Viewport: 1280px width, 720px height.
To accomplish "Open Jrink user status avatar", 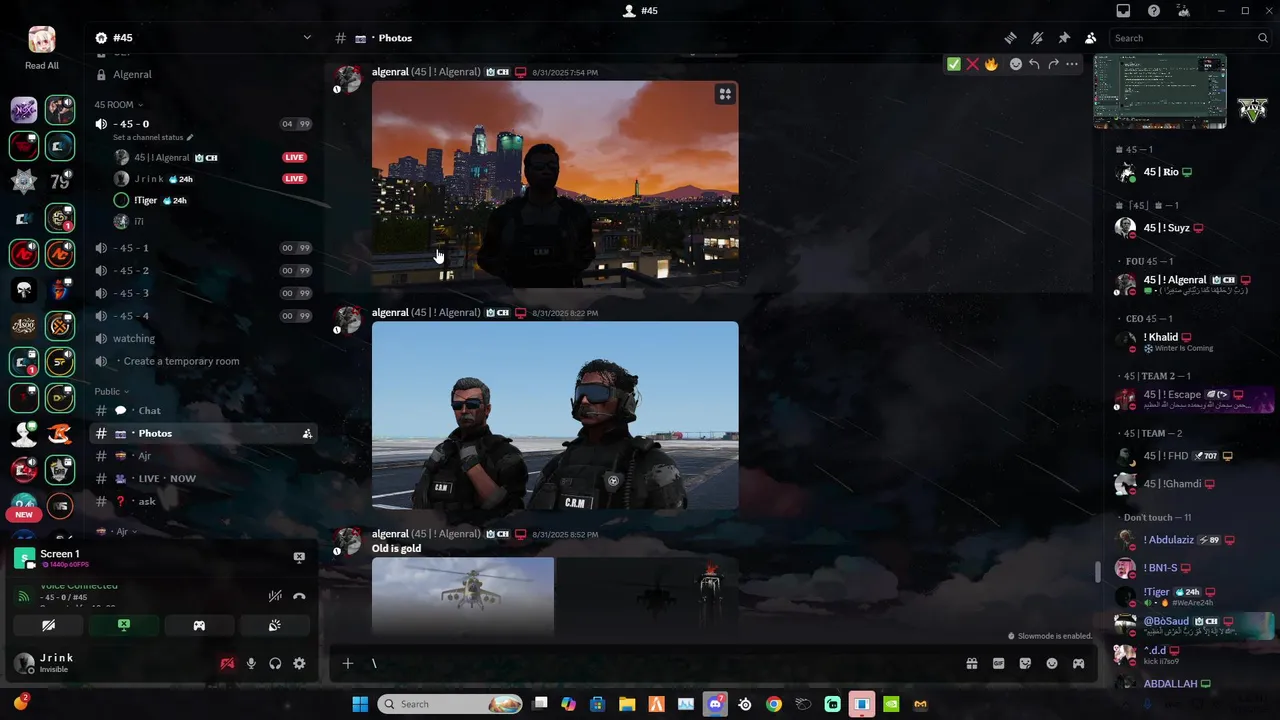I will [x=24, y=663].
